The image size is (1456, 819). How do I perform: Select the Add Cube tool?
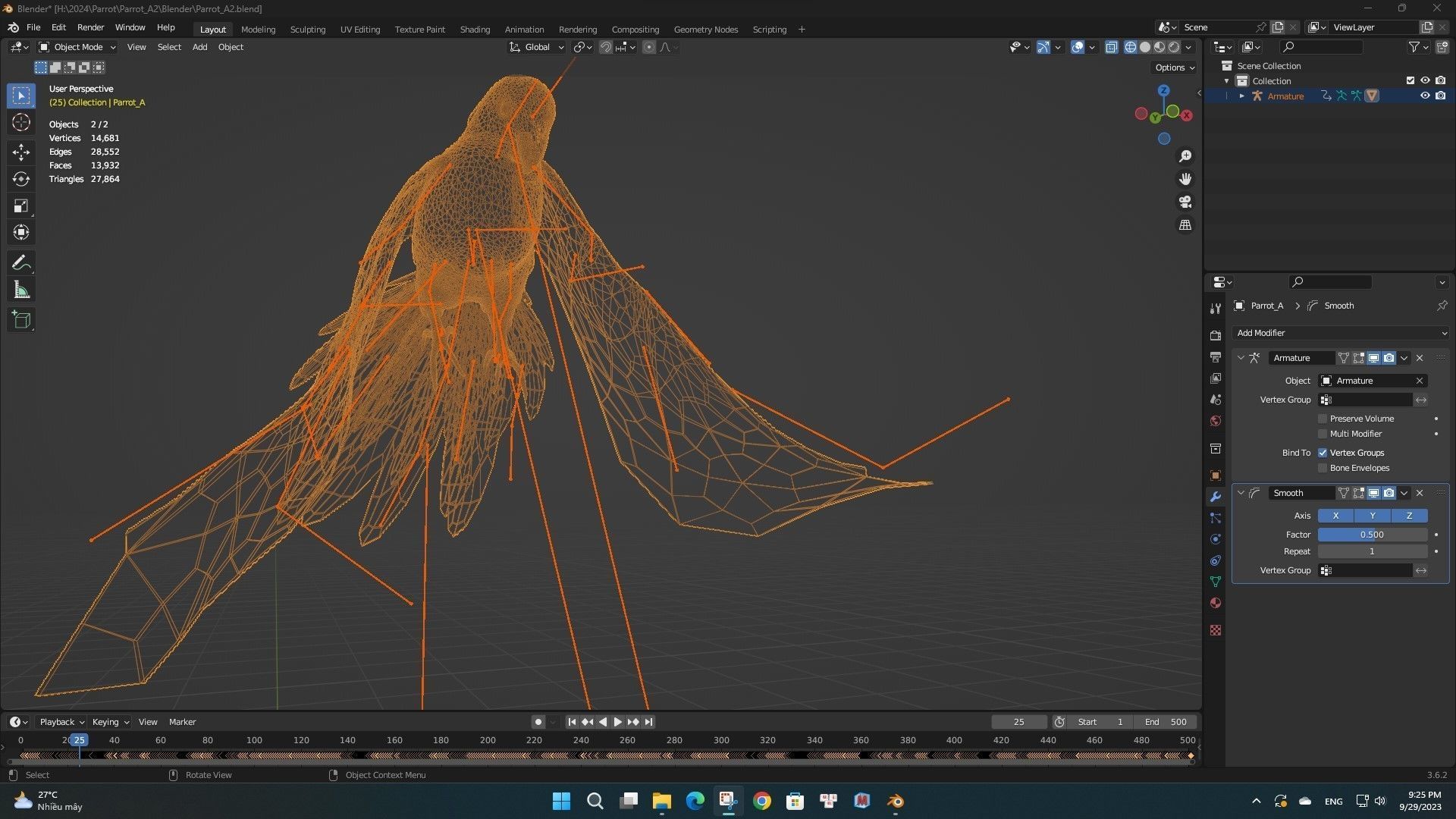click(x=21, y=320)
